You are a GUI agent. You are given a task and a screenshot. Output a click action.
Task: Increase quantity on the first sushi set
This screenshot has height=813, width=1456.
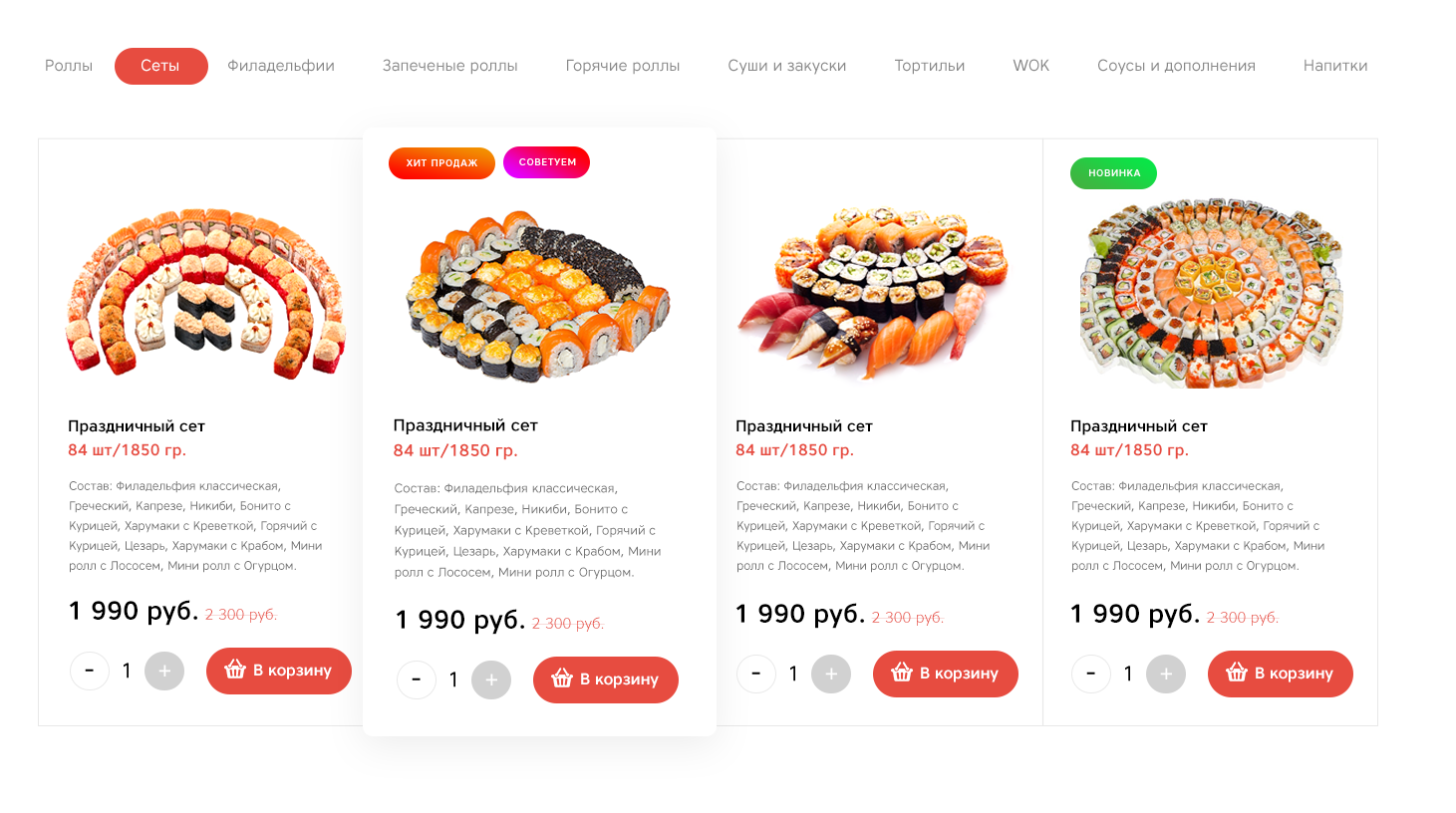coord(164,672)
